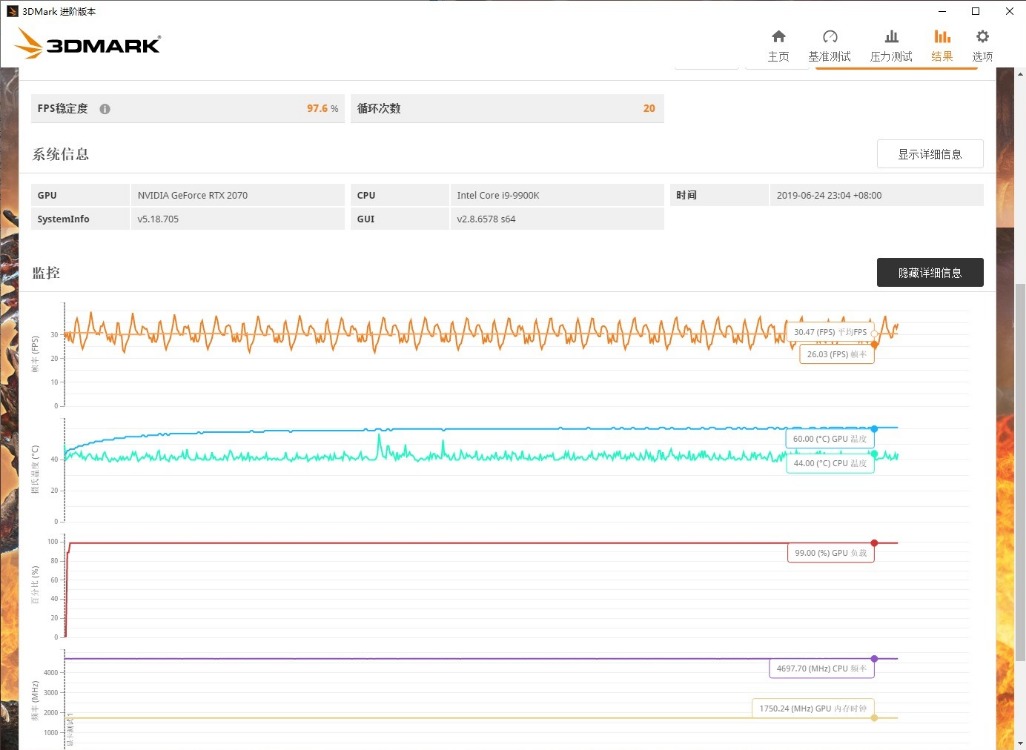The image size is (1026, 750).
Task: Select the 结果 bar-chart icon
Action: (x=941, y=35)
